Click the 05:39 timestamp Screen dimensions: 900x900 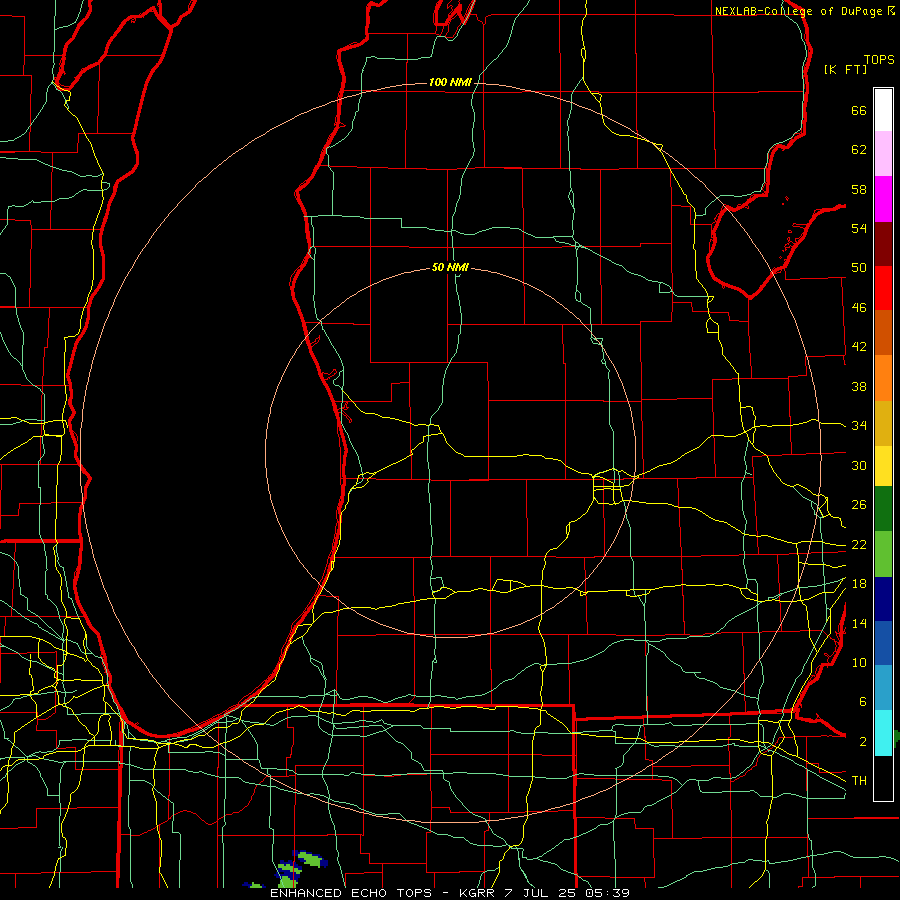[607, 893]
